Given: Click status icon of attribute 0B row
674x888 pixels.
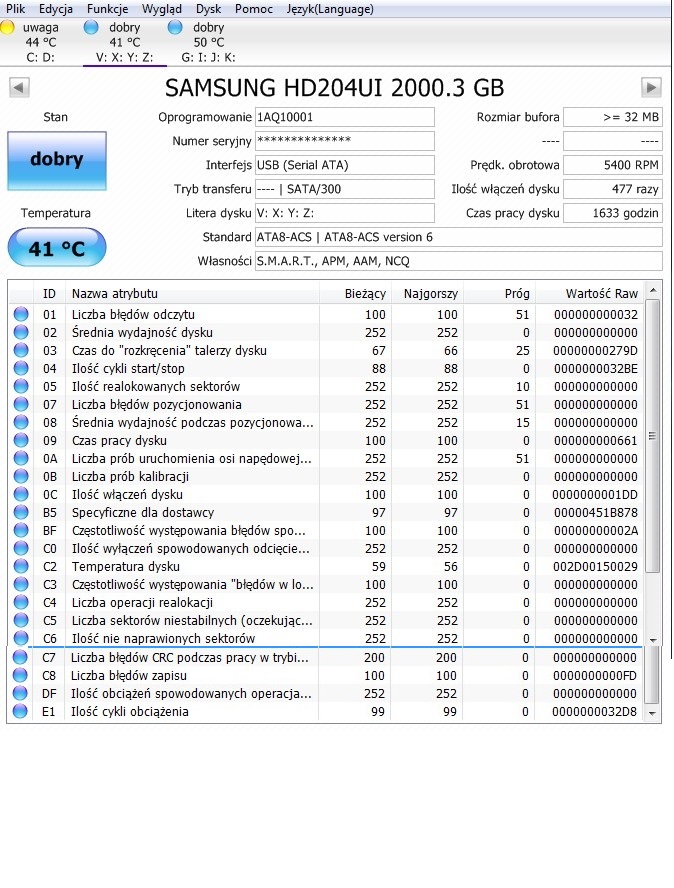Looking at the screenshot, I should [21, 477].
